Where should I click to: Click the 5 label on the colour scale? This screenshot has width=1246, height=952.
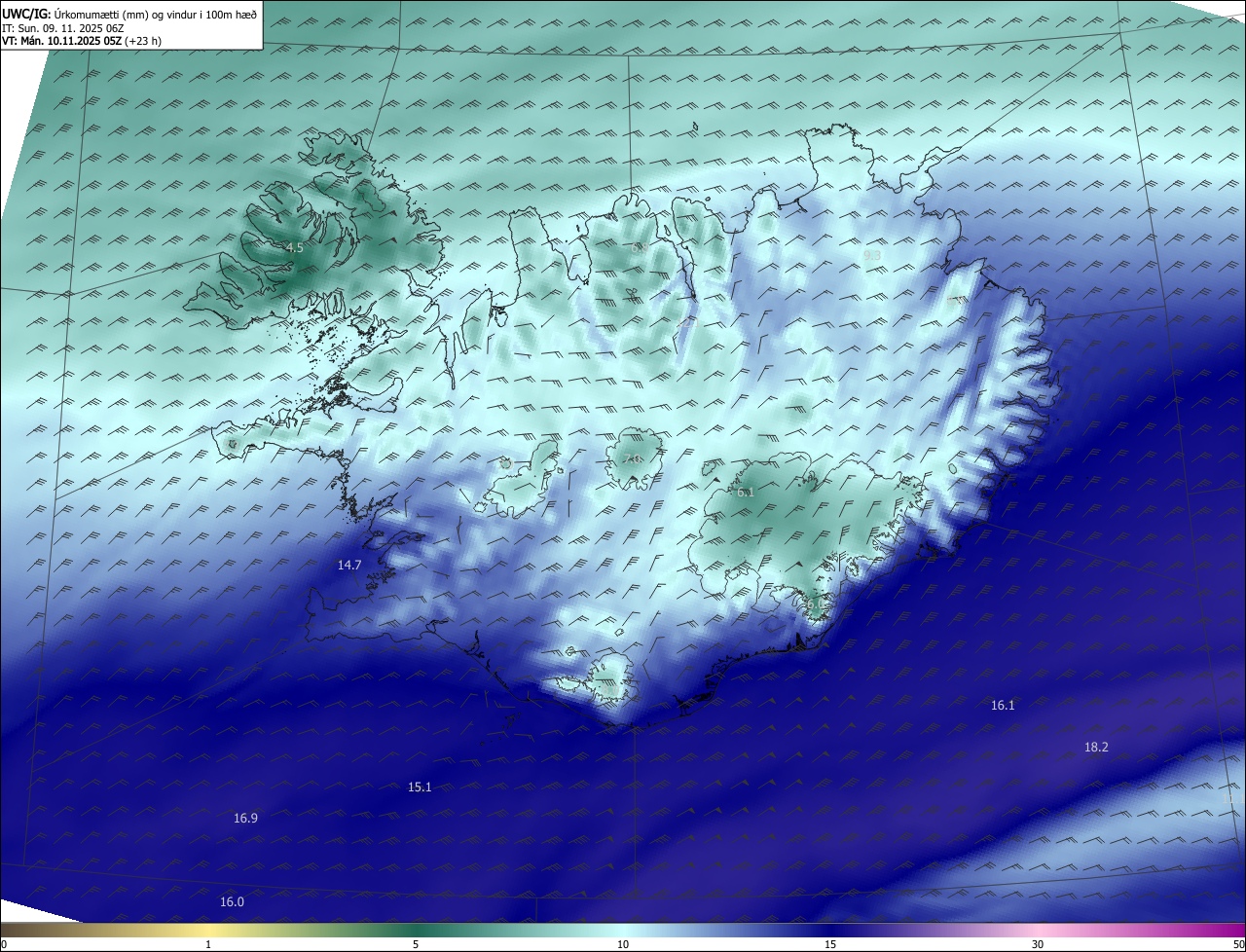coord(416,944)
